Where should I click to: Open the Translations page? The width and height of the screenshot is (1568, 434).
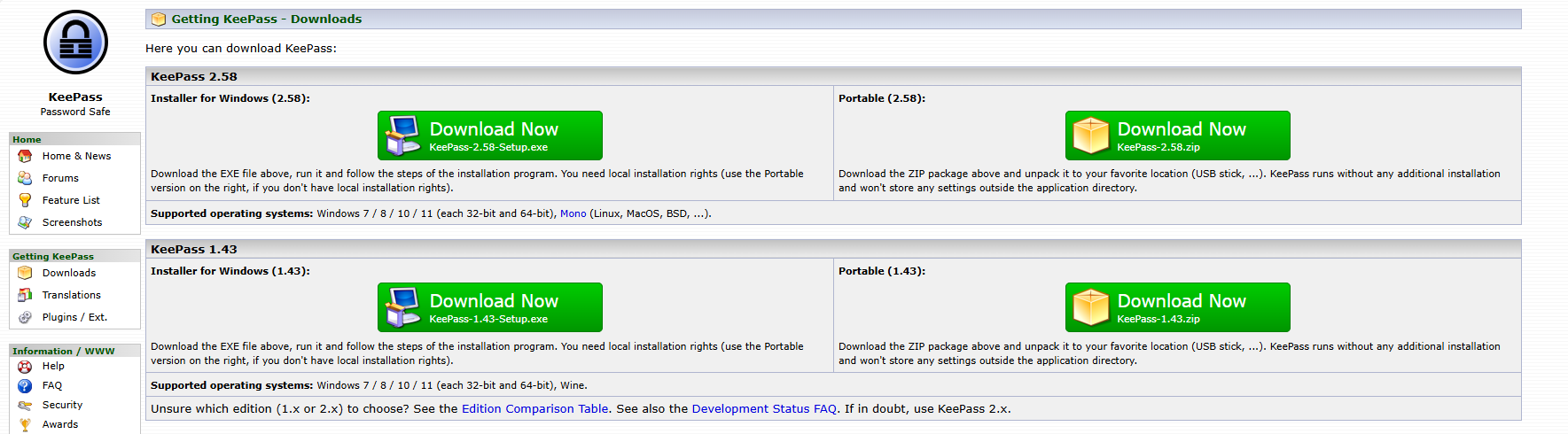tap(71, 295)
